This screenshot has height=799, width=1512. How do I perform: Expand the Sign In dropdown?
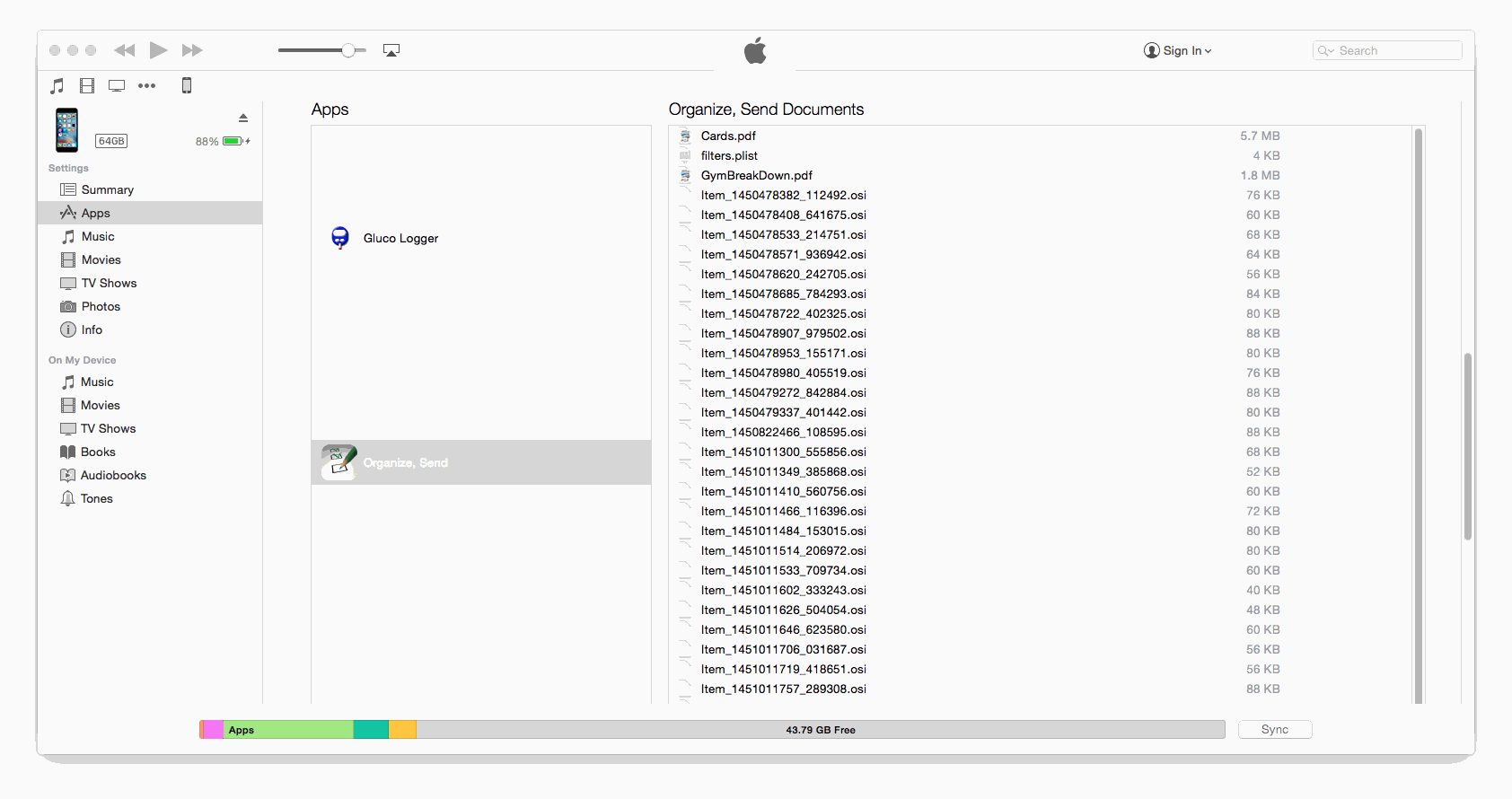point(1178,51)
